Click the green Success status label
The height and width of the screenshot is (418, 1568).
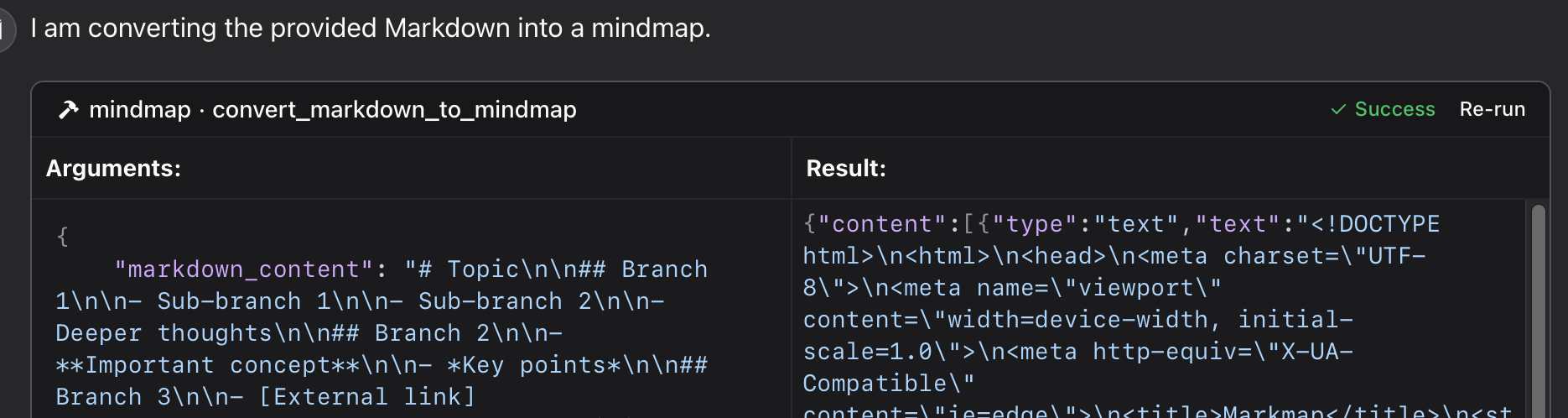(1394, 110)
